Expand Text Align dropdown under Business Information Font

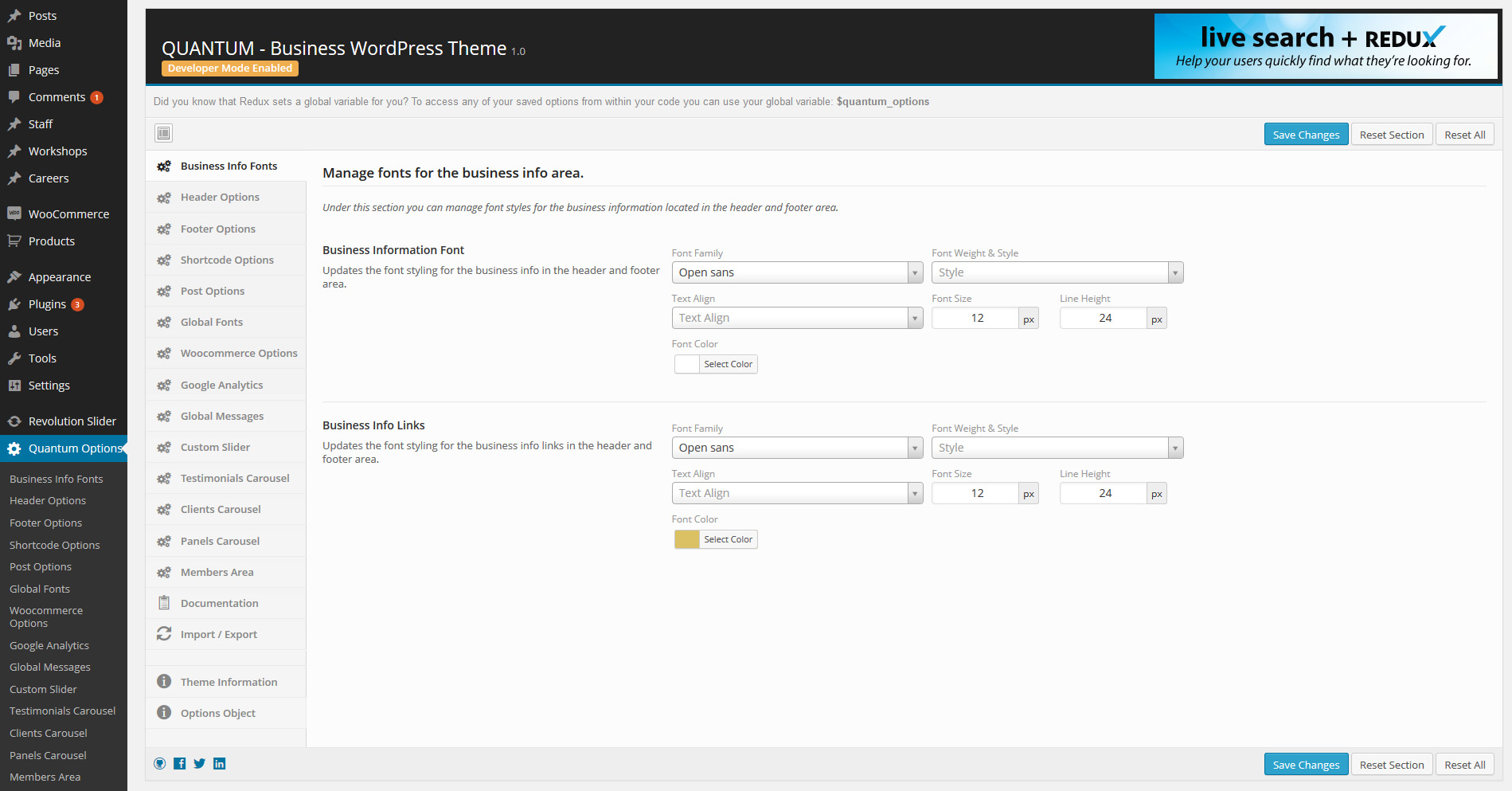(797, 318)
